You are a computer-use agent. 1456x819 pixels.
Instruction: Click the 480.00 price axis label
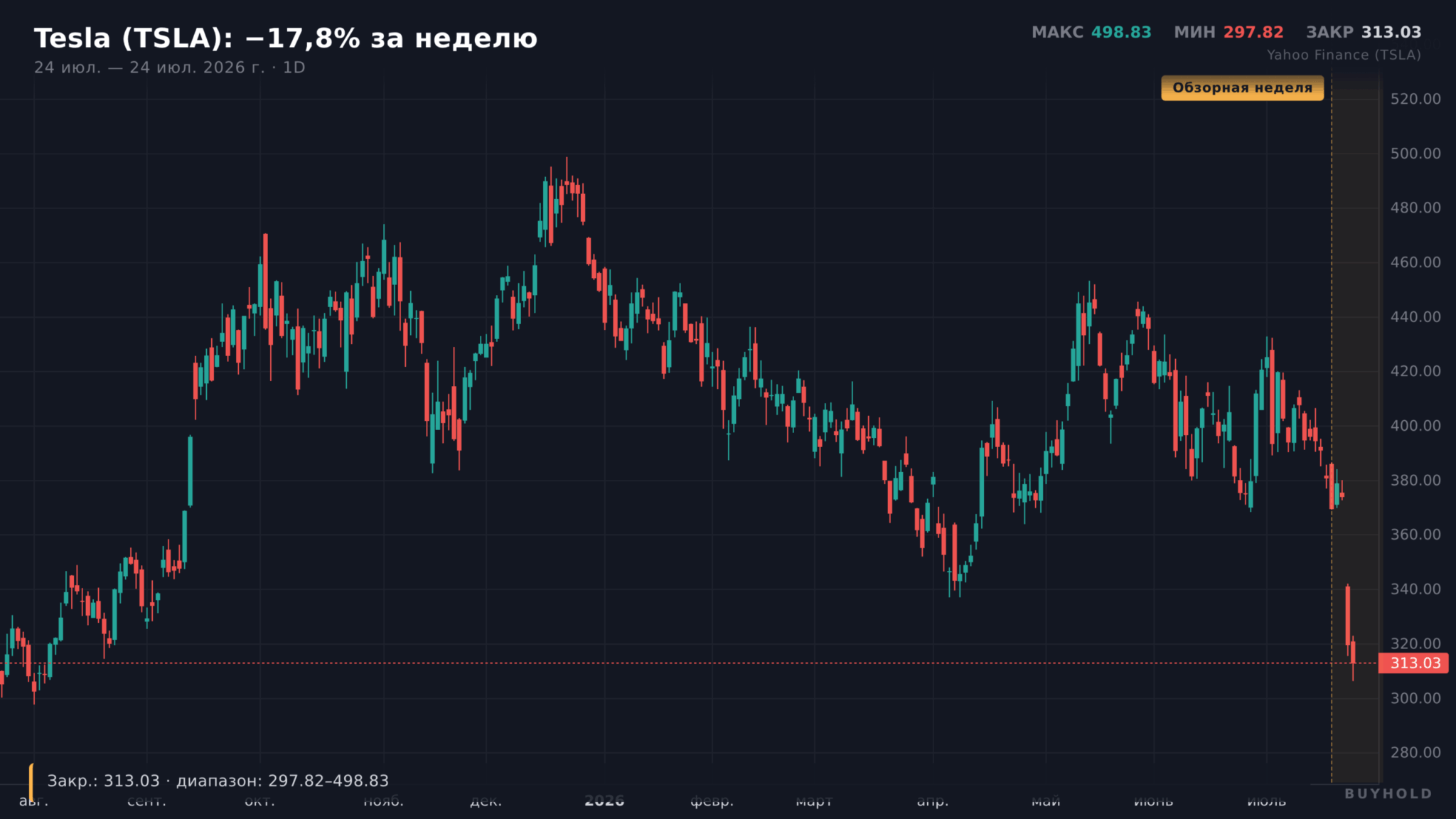[x=1415, y=208]
